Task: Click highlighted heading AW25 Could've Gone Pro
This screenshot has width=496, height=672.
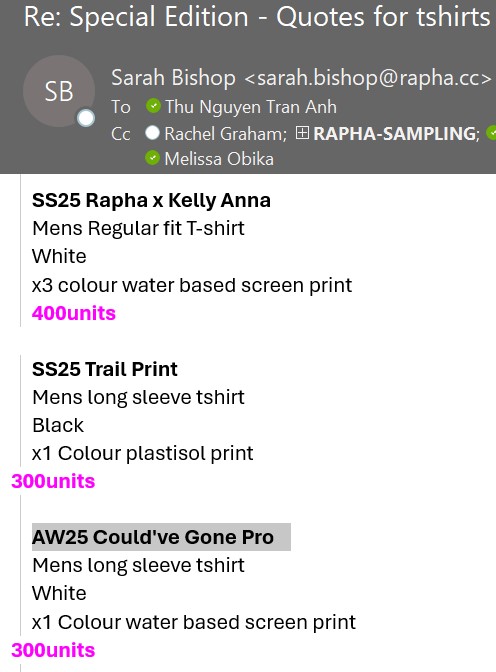Action: 153,537
